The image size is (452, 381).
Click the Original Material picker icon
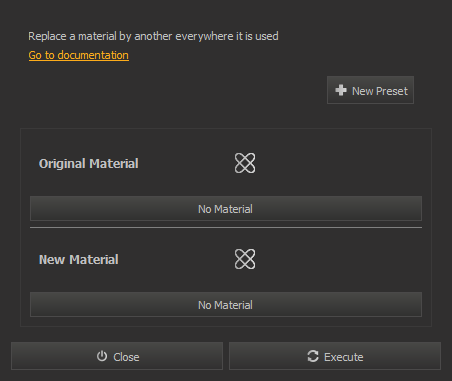point(245,163)
